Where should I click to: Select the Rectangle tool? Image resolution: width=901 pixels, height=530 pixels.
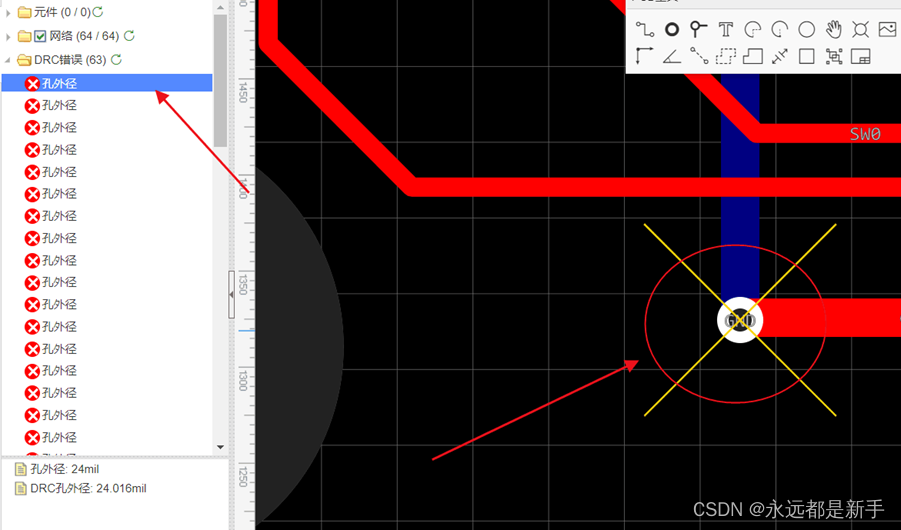[x=807, y=56]
